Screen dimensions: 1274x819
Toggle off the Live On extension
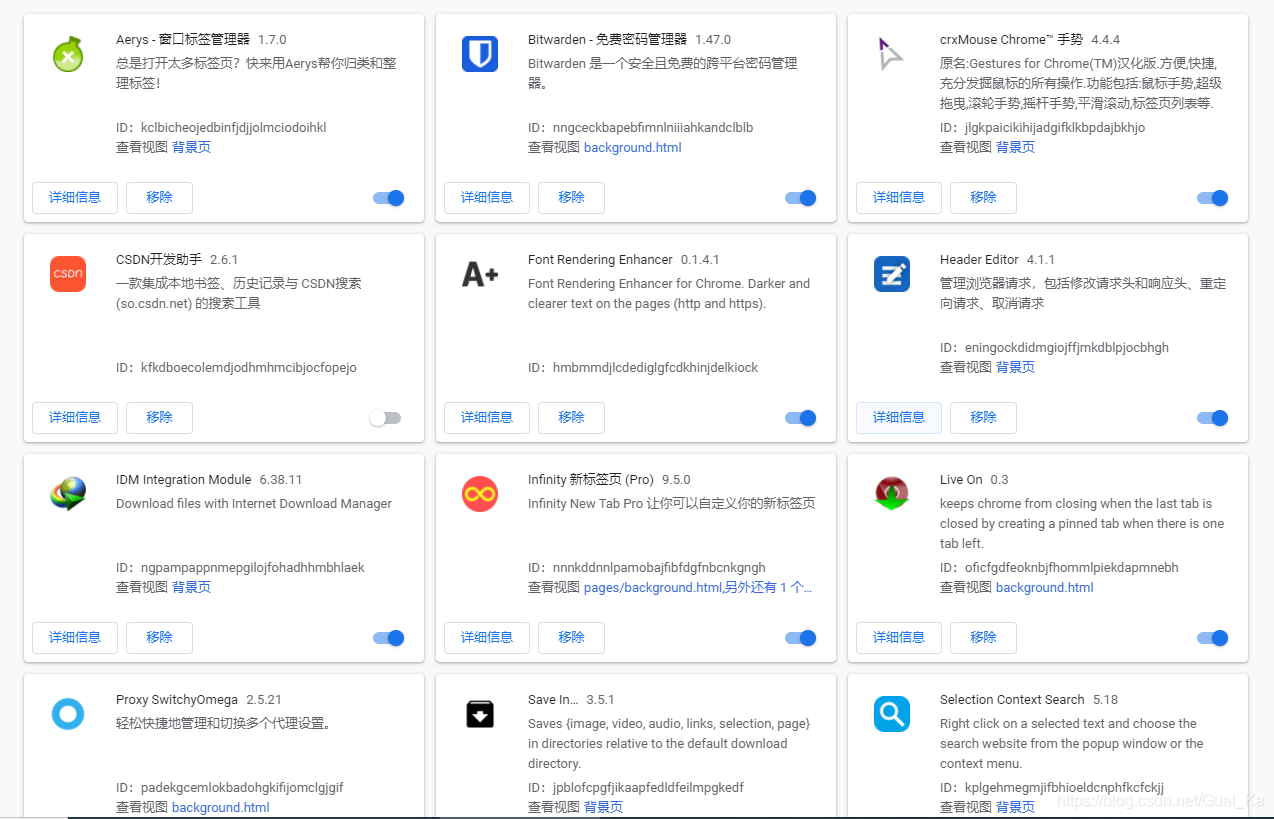click(1213, 638)
